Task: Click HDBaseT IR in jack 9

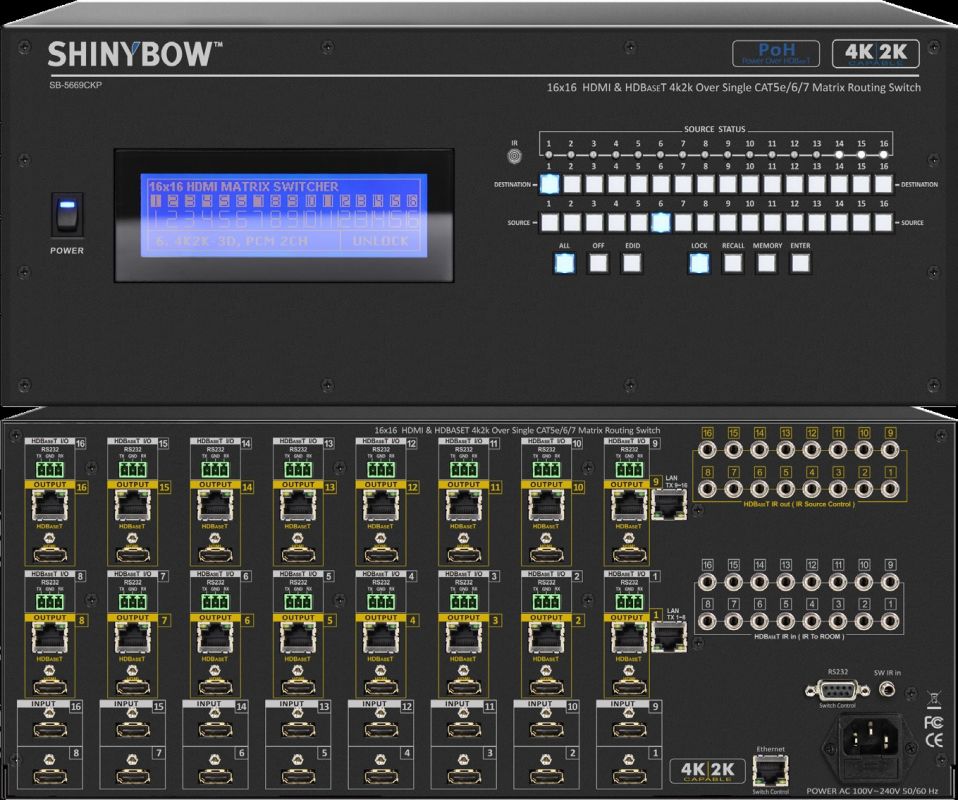Action: click(890, 582)
